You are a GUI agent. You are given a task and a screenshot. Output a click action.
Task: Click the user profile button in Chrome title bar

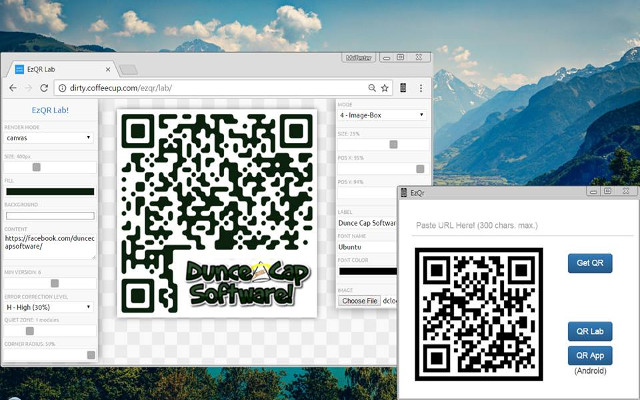pos(359,58)
